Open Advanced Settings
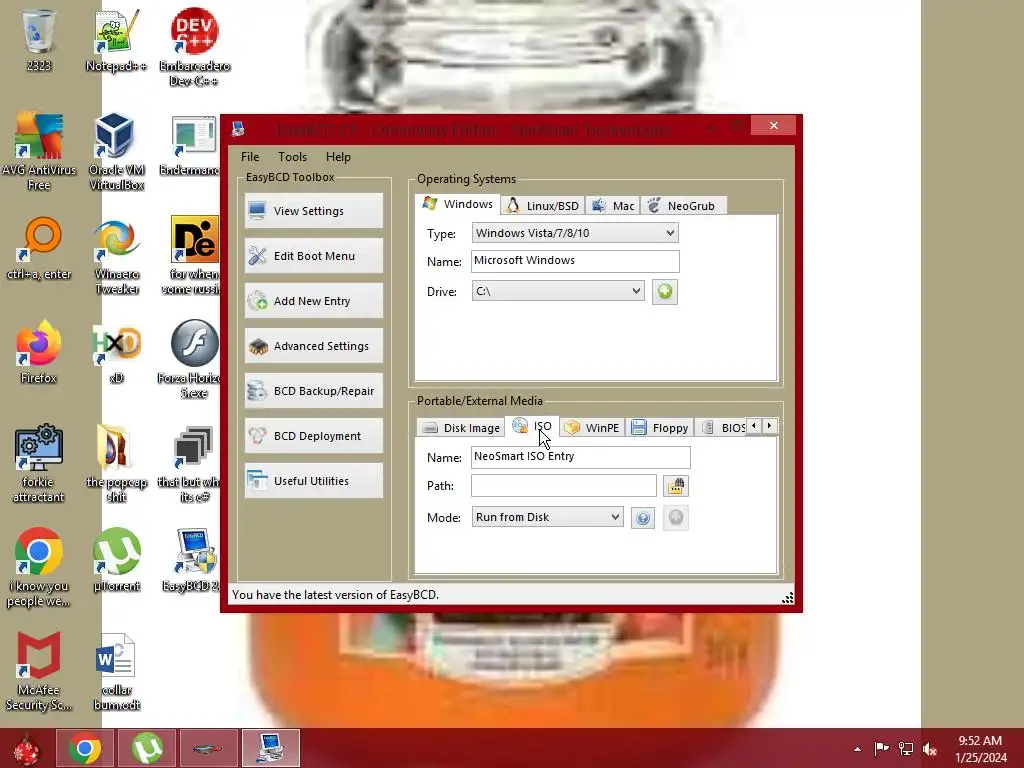 313,346
